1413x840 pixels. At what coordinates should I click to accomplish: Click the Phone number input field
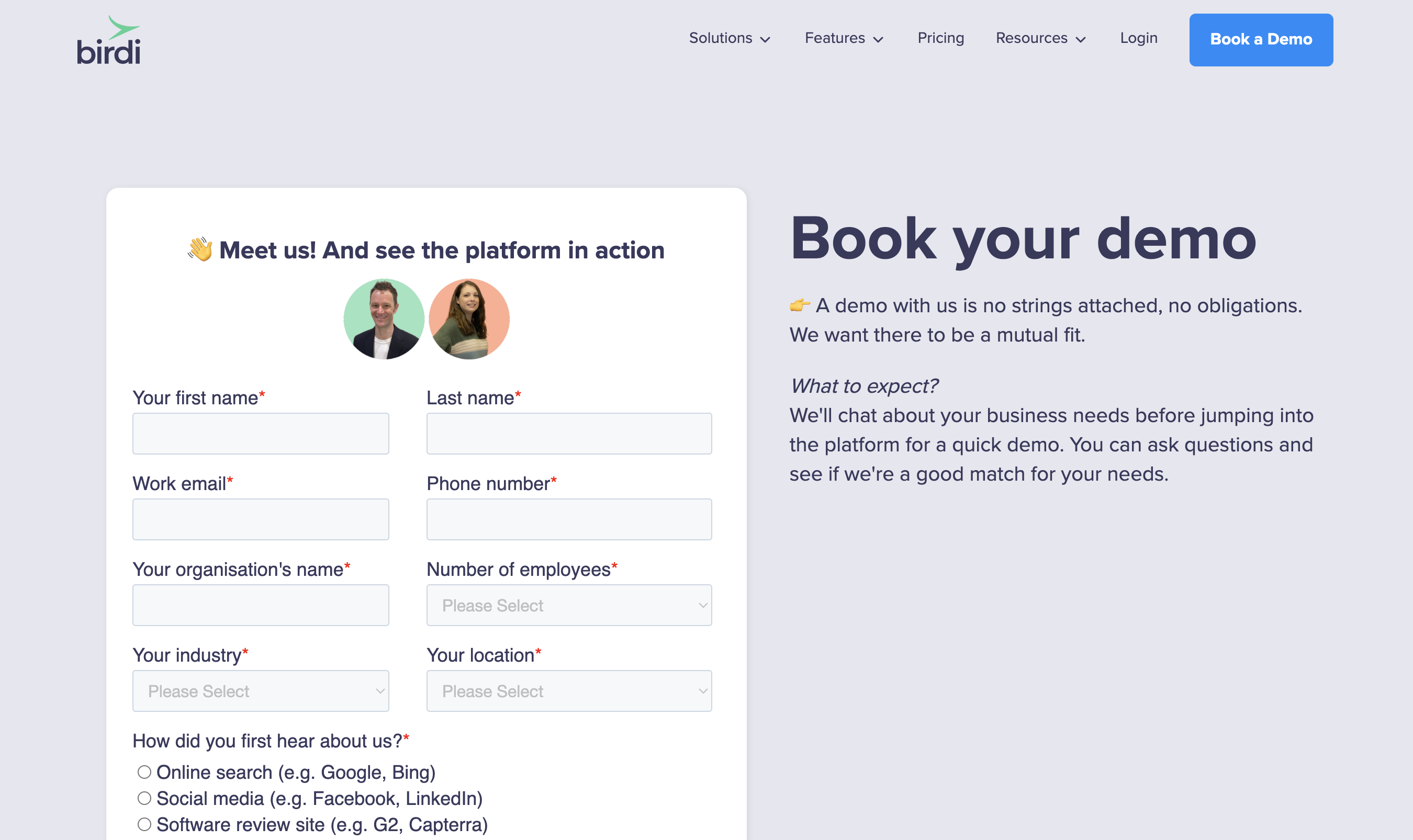[568, 518]
